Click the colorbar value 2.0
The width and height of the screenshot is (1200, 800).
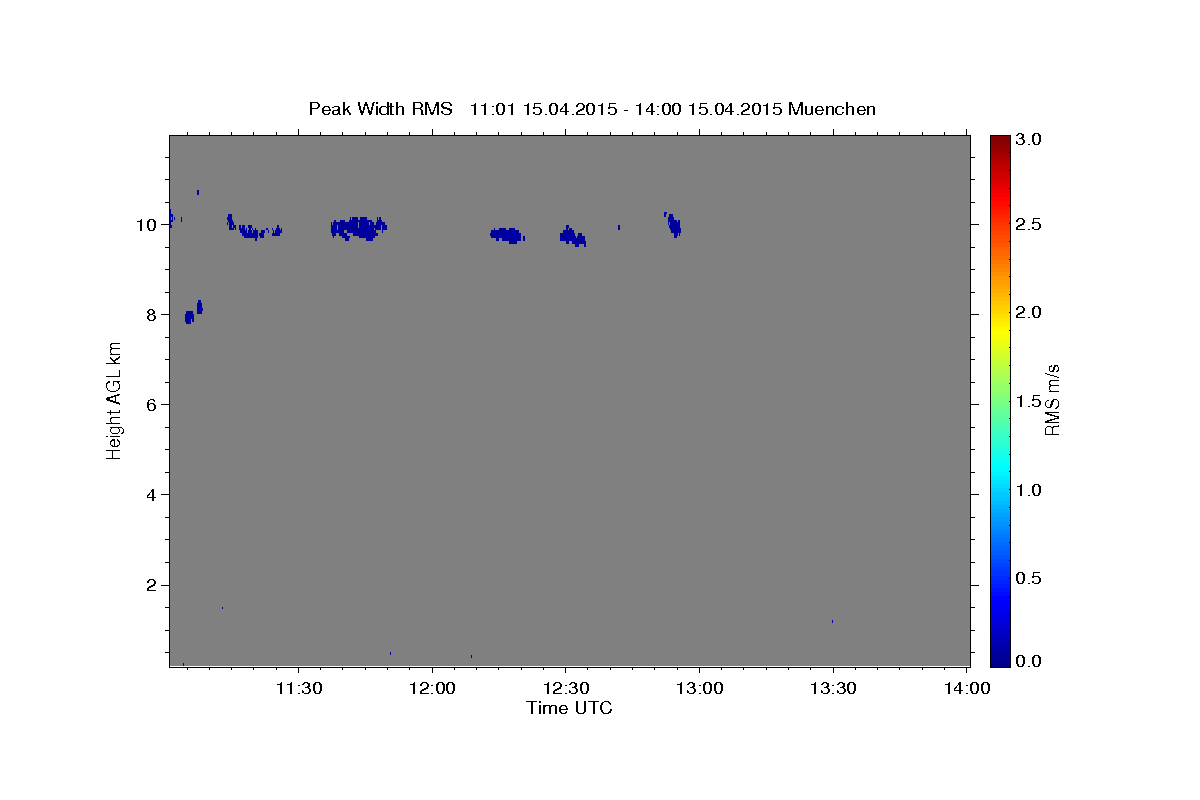click(1030, 313)
